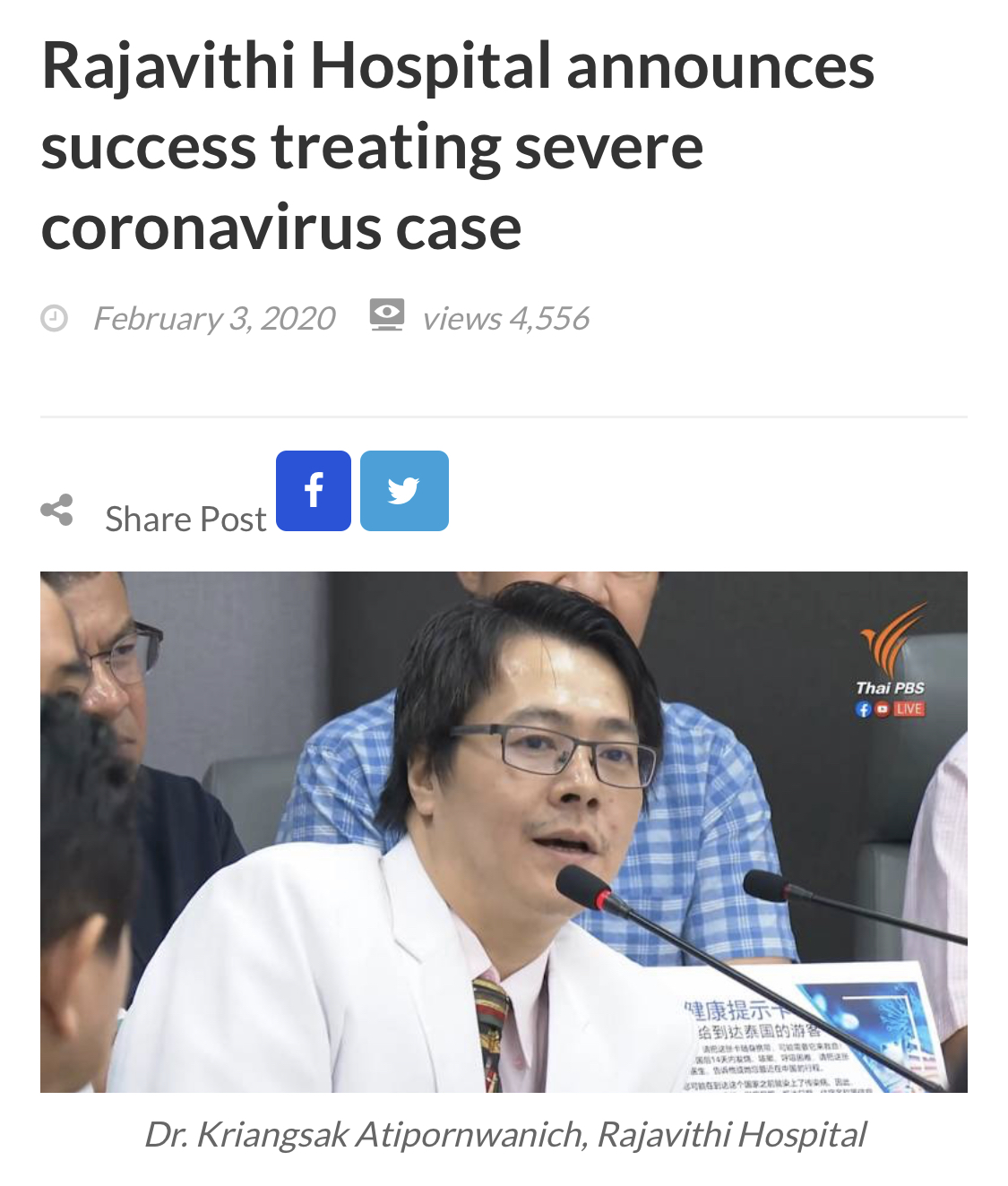1008x1186 pixels.
Task: Tap Rajavithi Hospital in the caption
Action: point(731,1134)
